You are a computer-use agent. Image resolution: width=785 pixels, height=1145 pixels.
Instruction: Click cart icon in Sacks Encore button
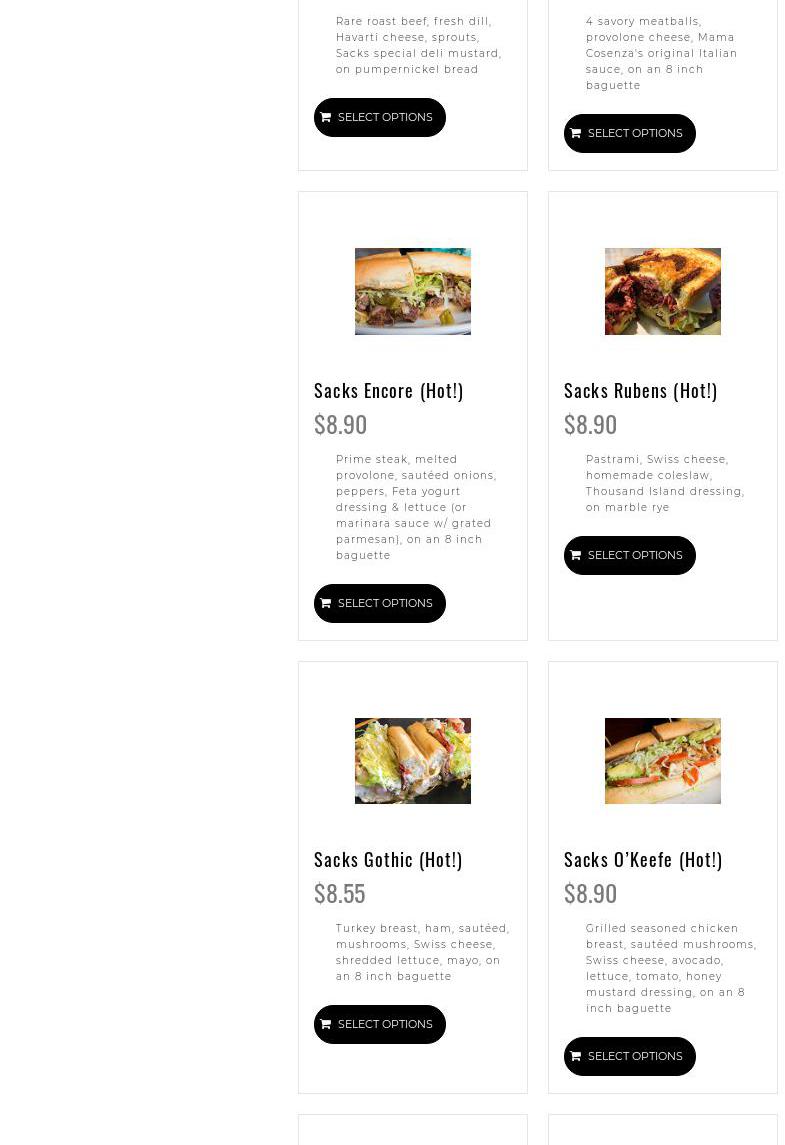click(326, 604)
